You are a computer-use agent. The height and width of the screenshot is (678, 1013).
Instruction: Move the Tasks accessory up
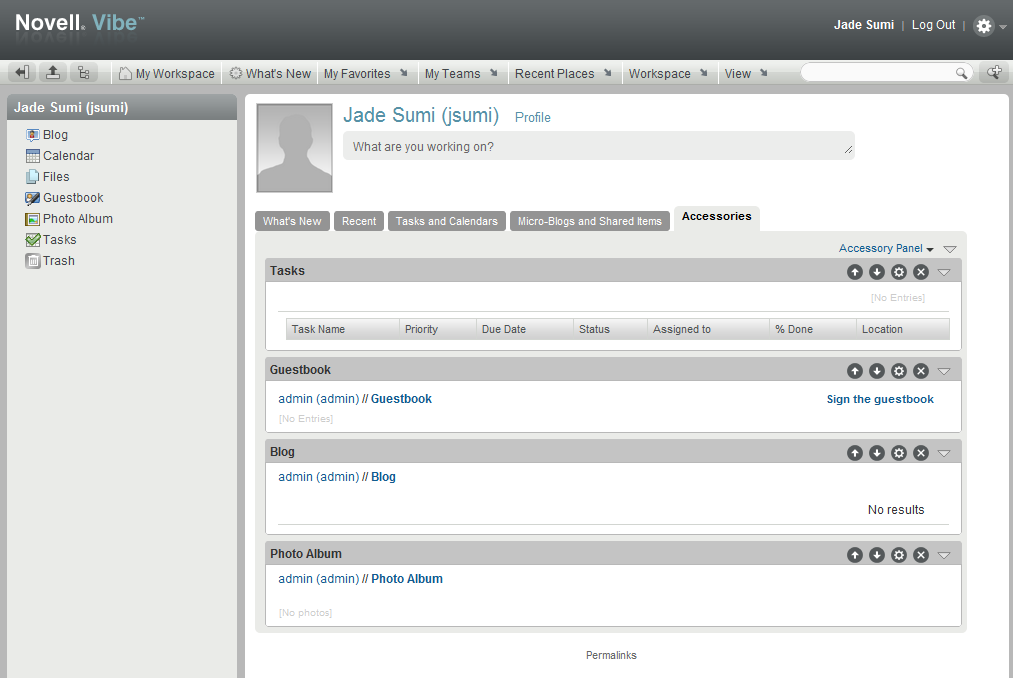(x=855, y=271)
